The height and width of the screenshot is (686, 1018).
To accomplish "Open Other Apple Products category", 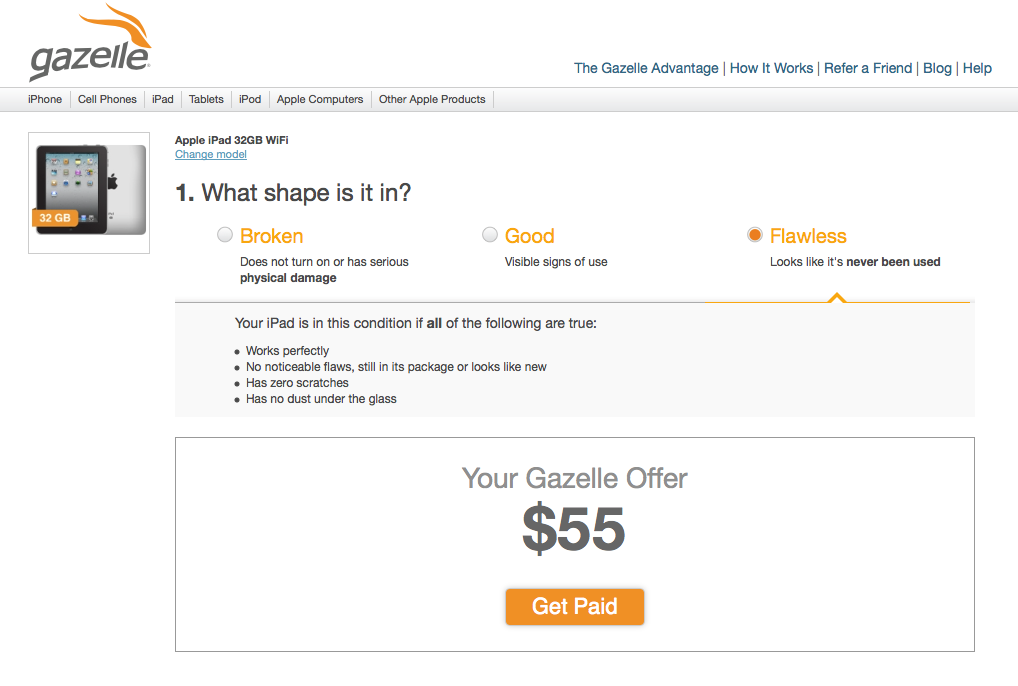I will click(x=432, y=99).
